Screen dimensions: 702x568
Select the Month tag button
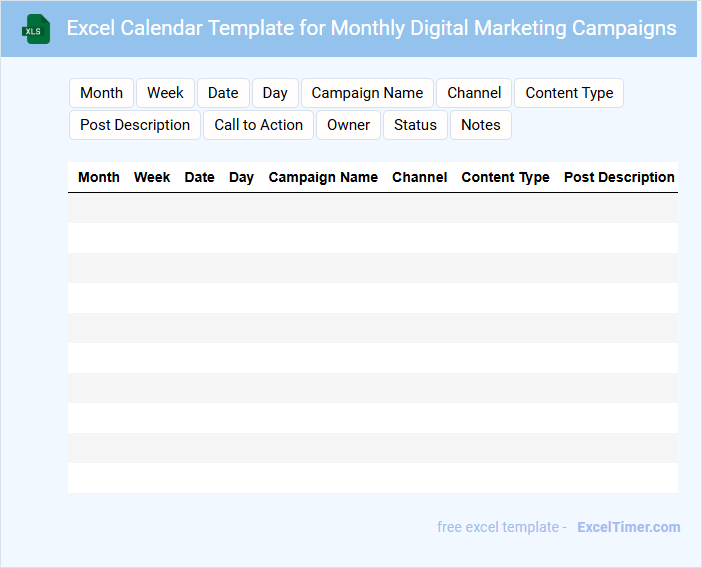click(101, 93)
